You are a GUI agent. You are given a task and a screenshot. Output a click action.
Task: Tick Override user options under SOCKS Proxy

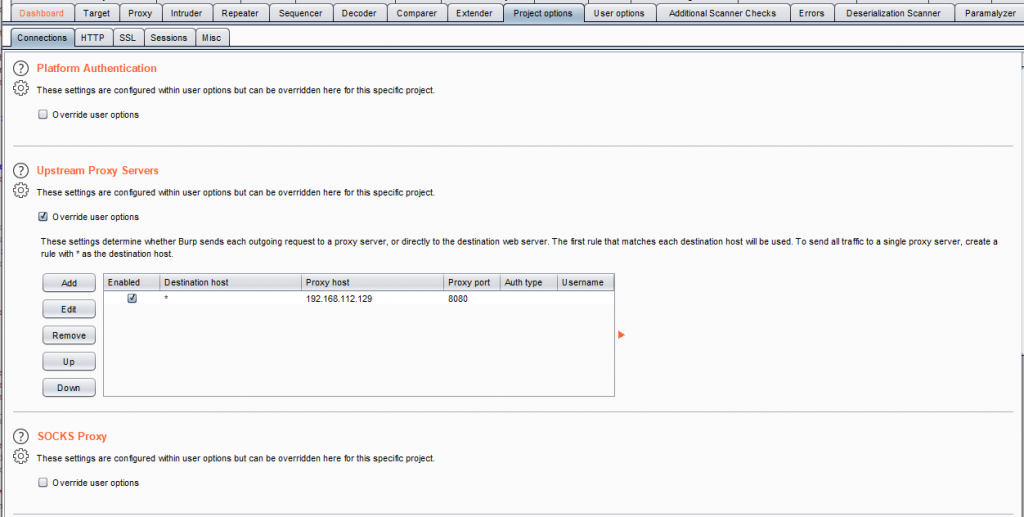click(43, 483)
